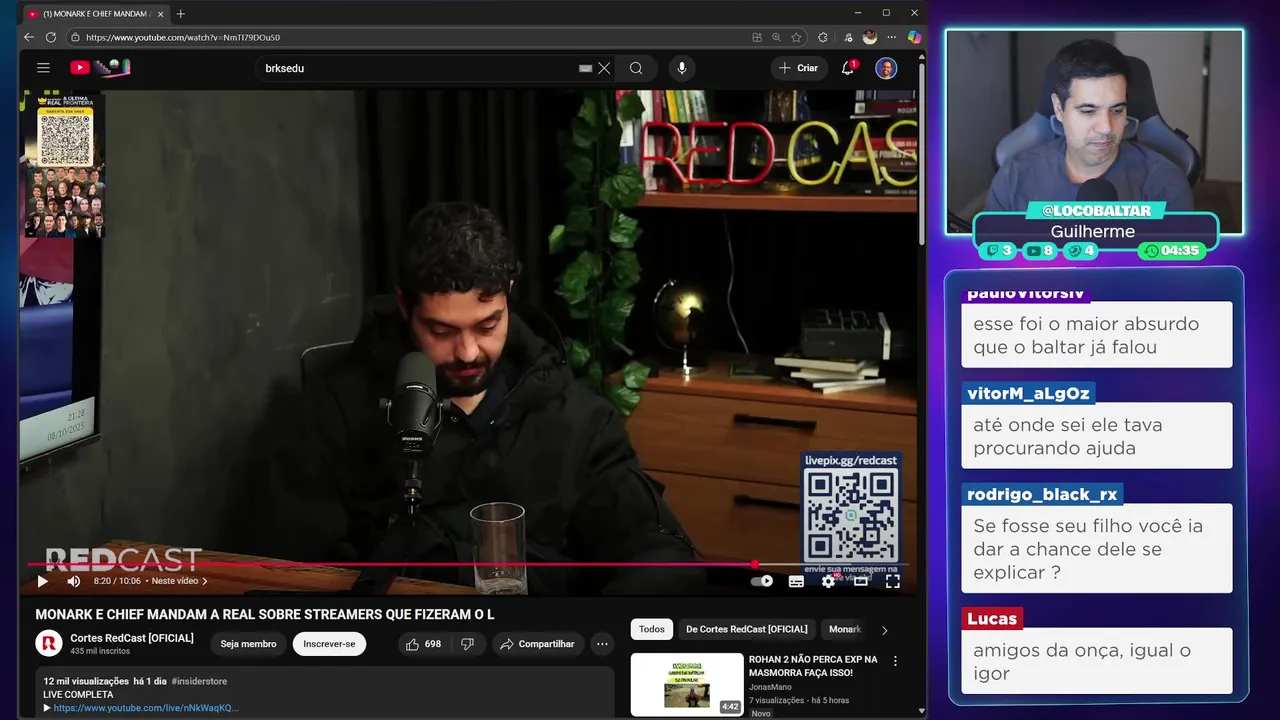Open options menu for ROHAN 2 video
1280x720 pixels.
coord(895,661)
